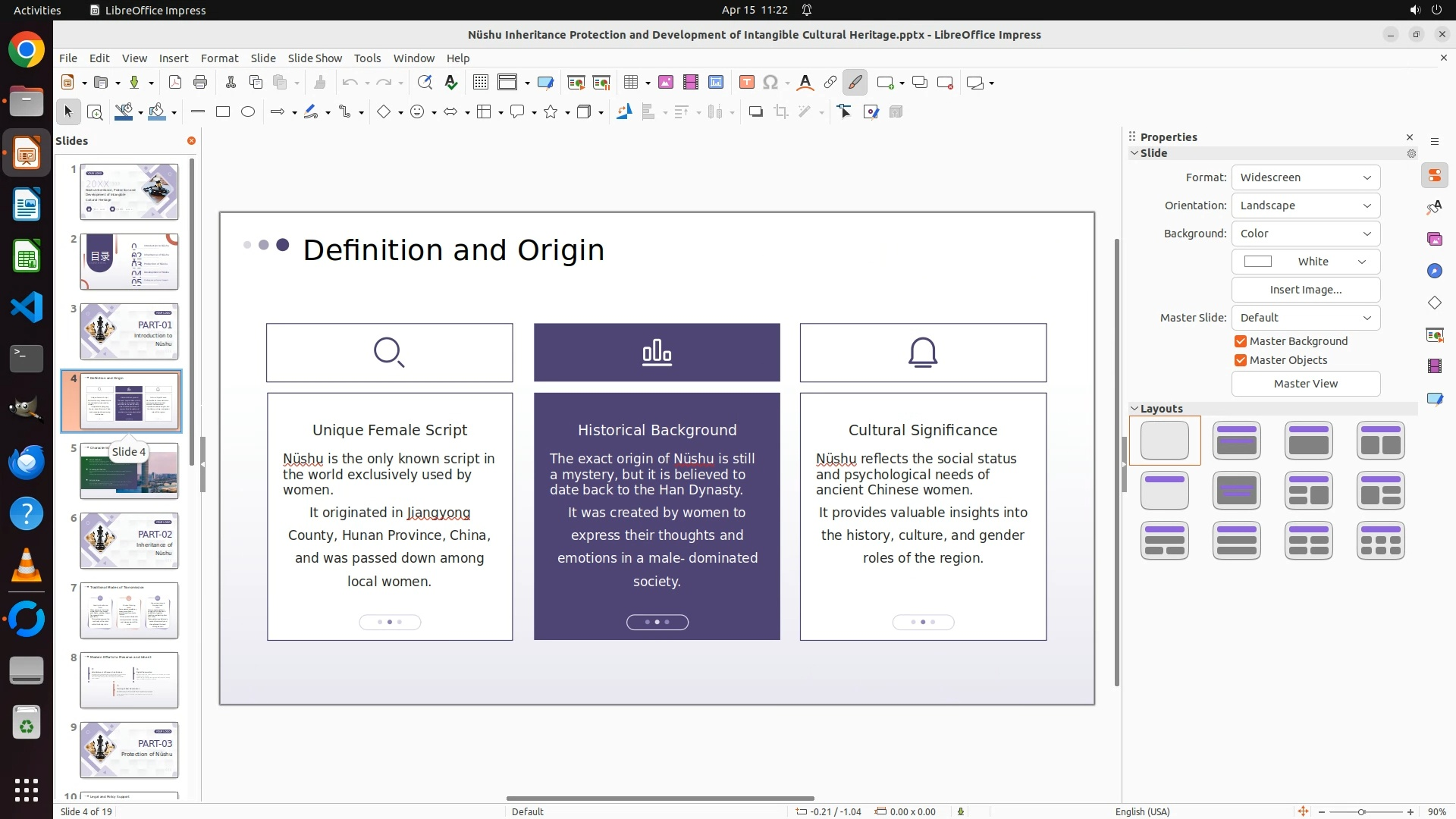The image size is (1456, 819).
Task: Toggle the Show Draw Functions highlighter button
Action: pyautogui.click(x=855, y=83)
